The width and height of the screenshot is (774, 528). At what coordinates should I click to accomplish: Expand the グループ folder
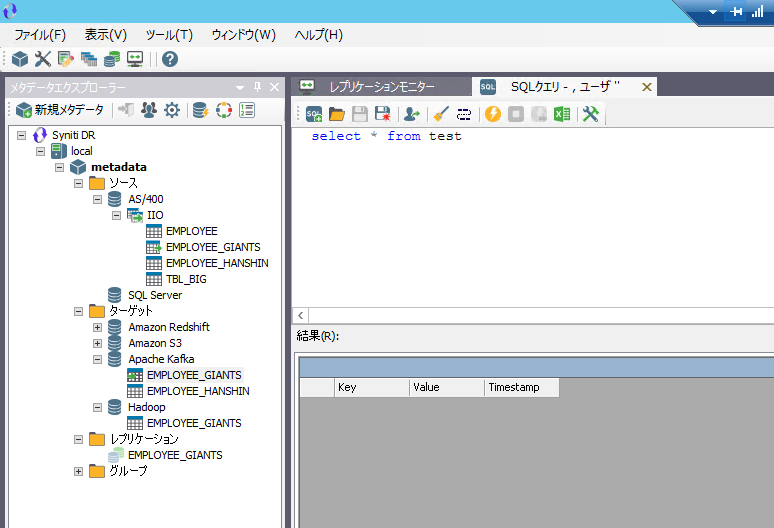pos(78,471)
